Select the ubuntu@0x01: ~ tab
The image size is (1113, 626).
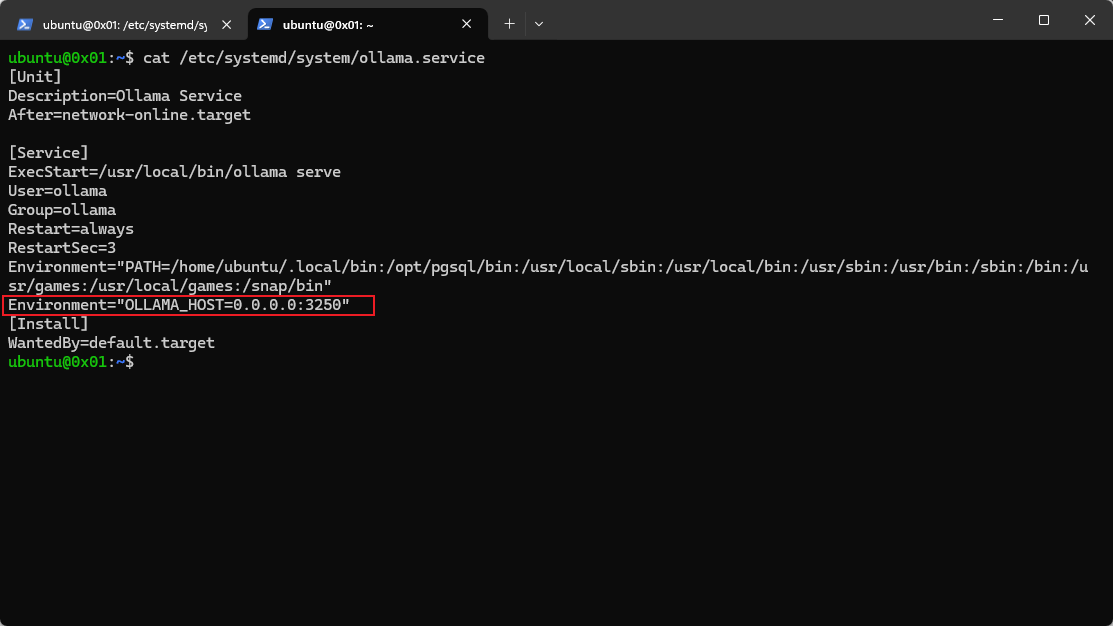click(368, 24)
